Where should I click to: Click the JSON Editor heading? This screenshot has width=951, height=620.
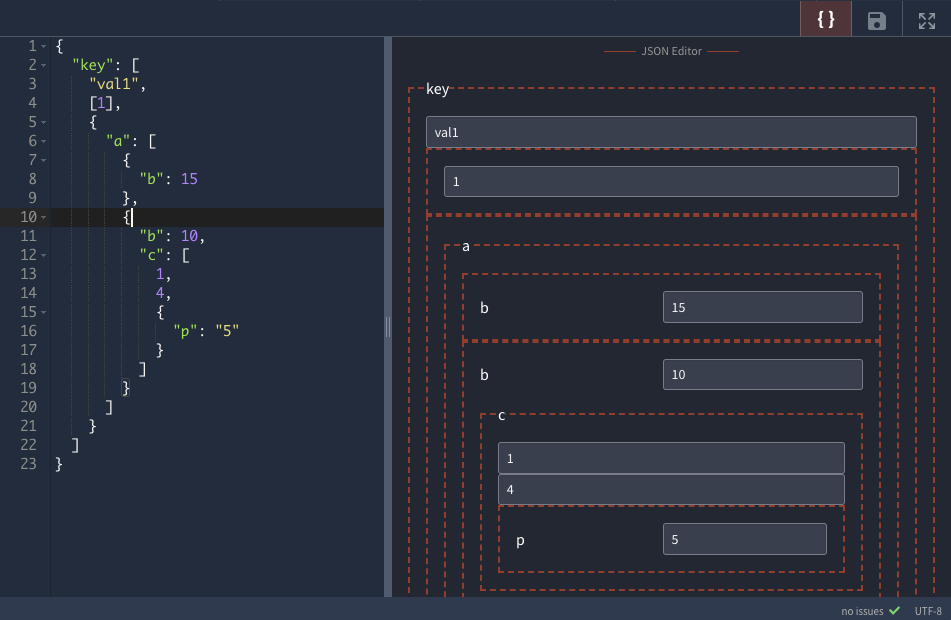[671, 52]
